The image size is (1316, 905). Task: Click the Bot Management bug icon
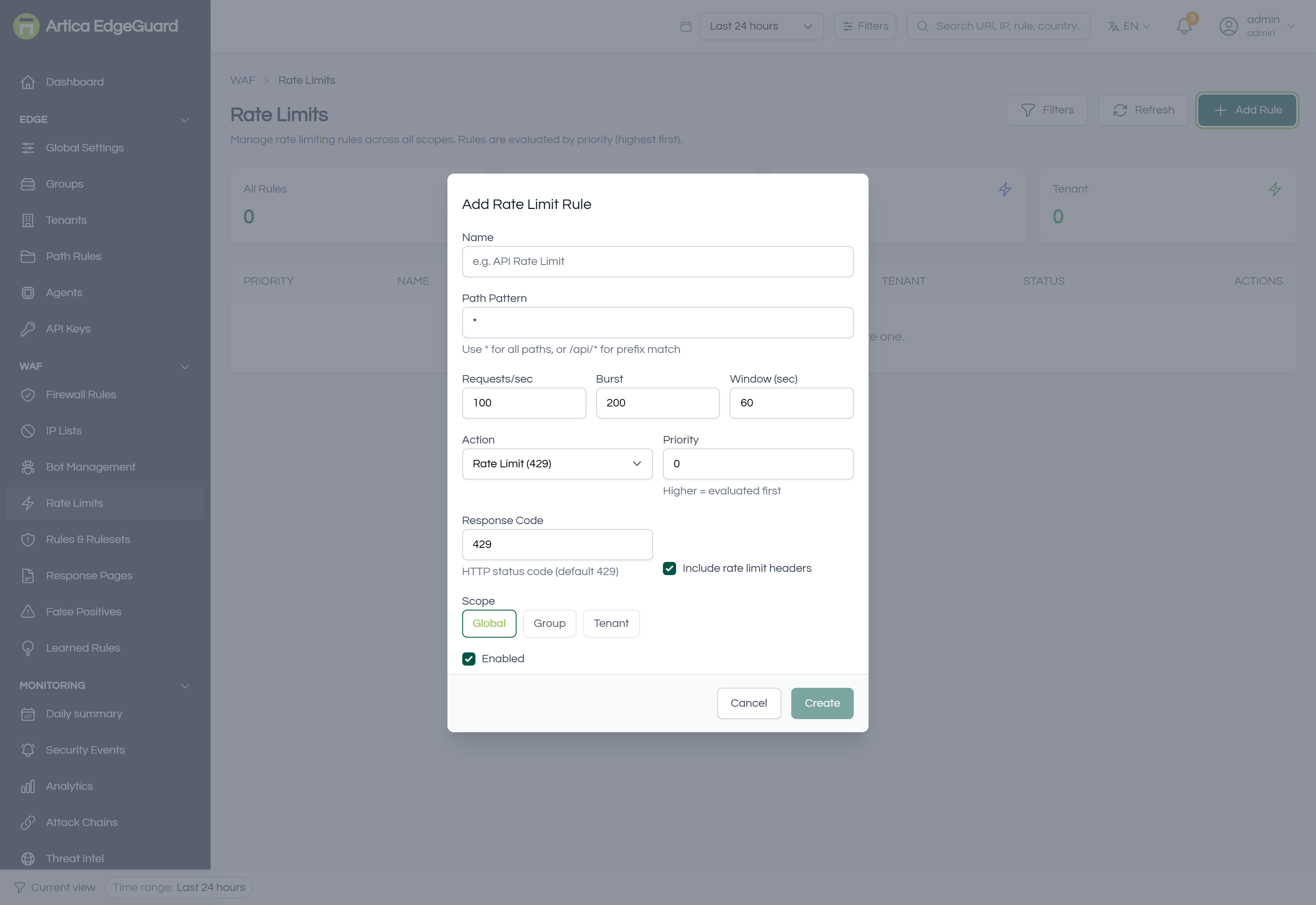28,467
